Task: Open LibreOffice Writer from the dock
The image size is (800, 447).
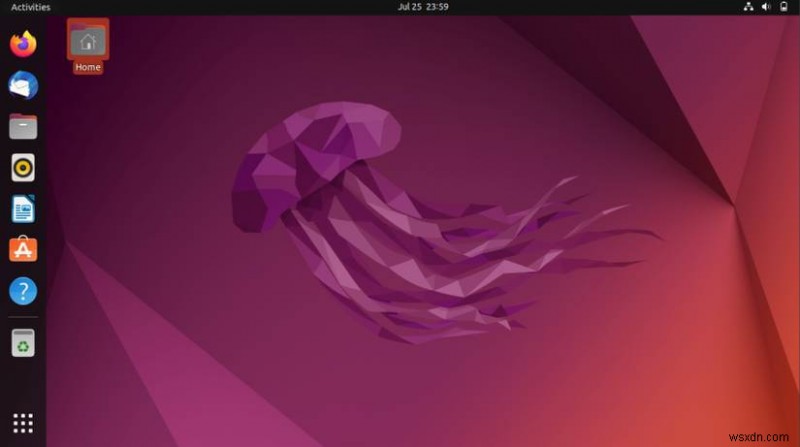Action: click(23, 209)
